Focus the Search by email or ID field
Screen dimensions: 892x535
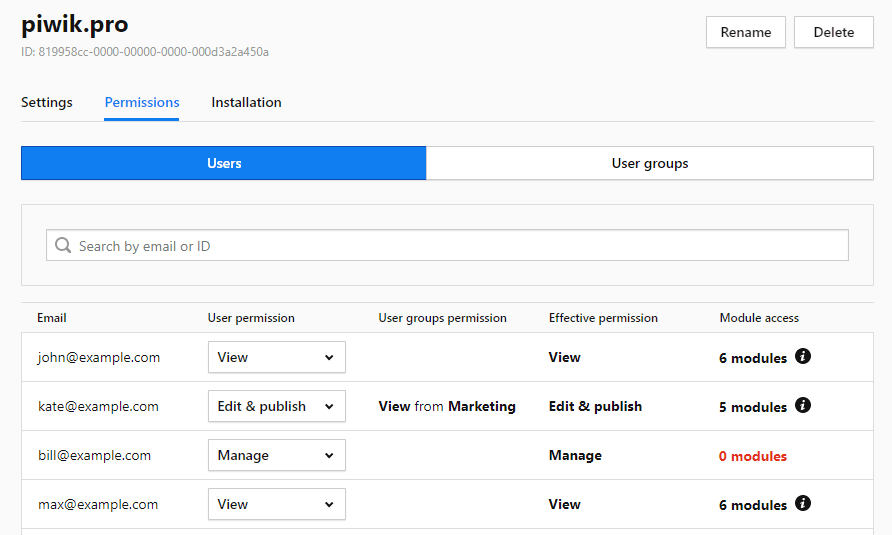click(x=460, y=246)
